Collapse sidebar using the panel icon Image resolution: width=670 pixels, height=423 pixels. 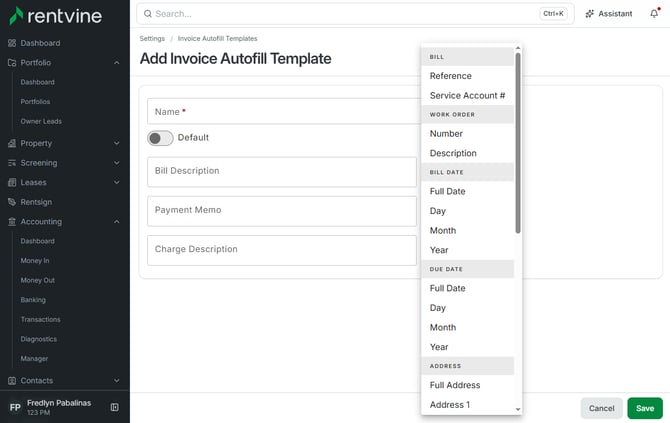115,407
